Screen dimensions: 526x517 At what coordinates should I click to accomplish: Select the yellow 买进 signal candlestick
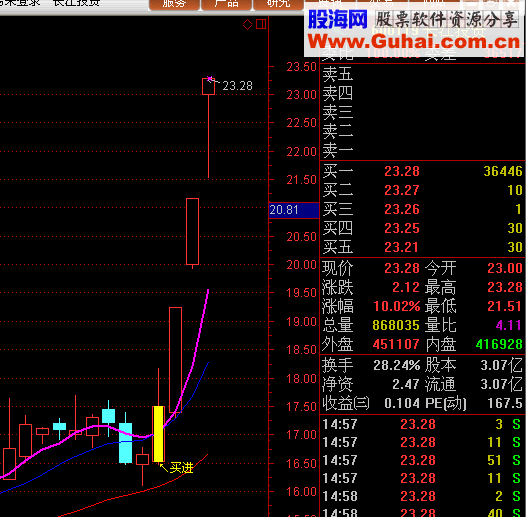tap(158, 434)
